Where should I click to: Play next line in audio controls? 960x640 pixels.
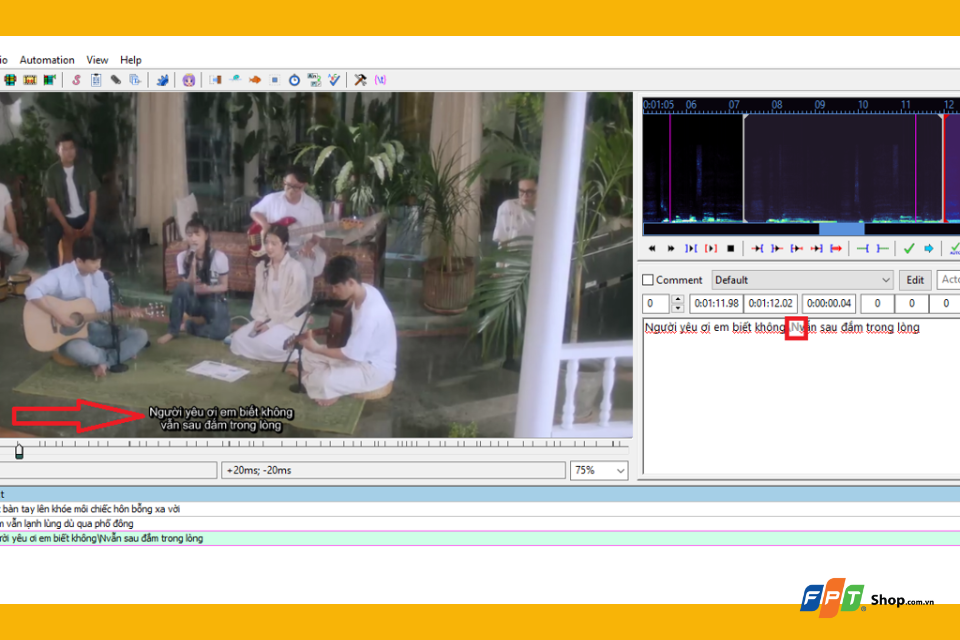[x=672, y=249]
